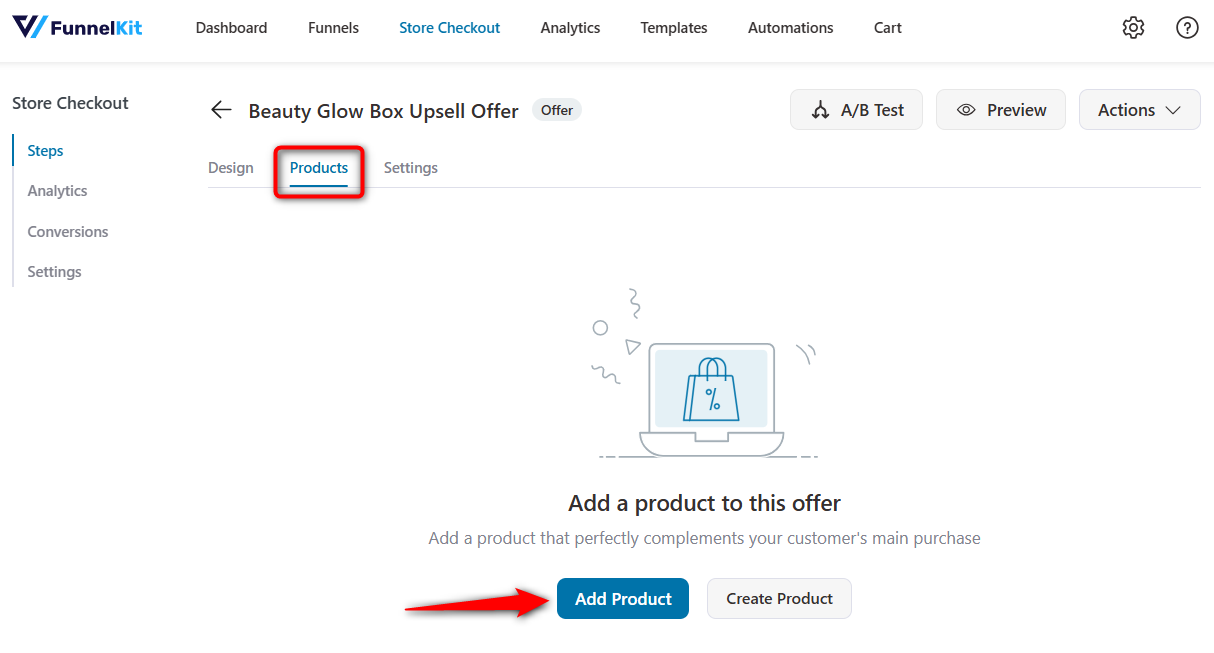
Task: Click the Offer badge next to the title
Action: pyautogui.click(x=556, y=110)
